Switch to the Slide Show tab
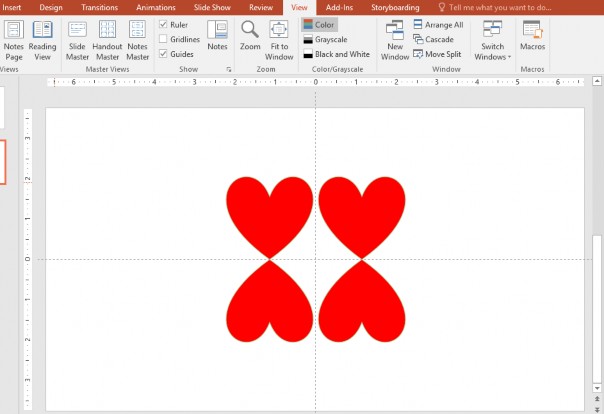 213,7
